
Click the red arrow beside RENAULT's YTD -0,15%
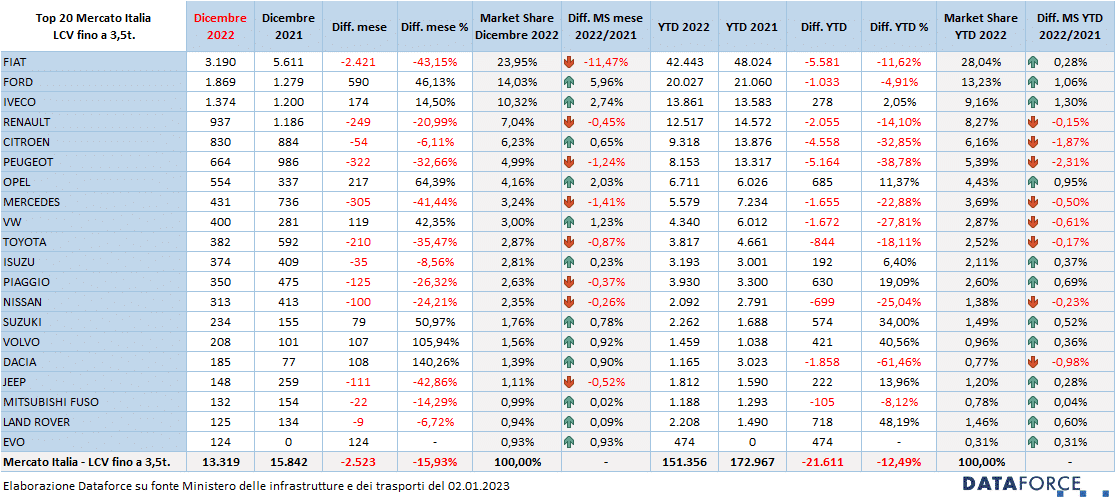tap(1033, 122)
